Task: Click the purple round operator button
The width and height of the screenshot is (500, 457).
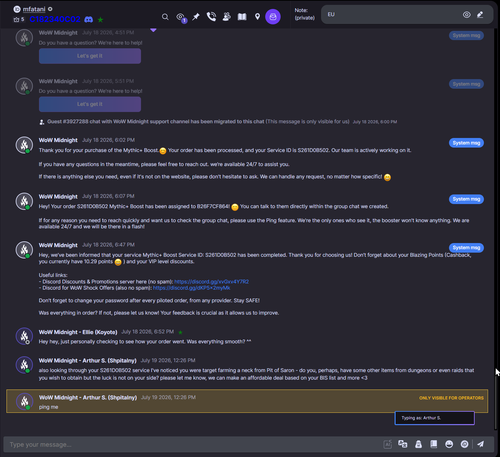Action: click(x=273, y=17)
